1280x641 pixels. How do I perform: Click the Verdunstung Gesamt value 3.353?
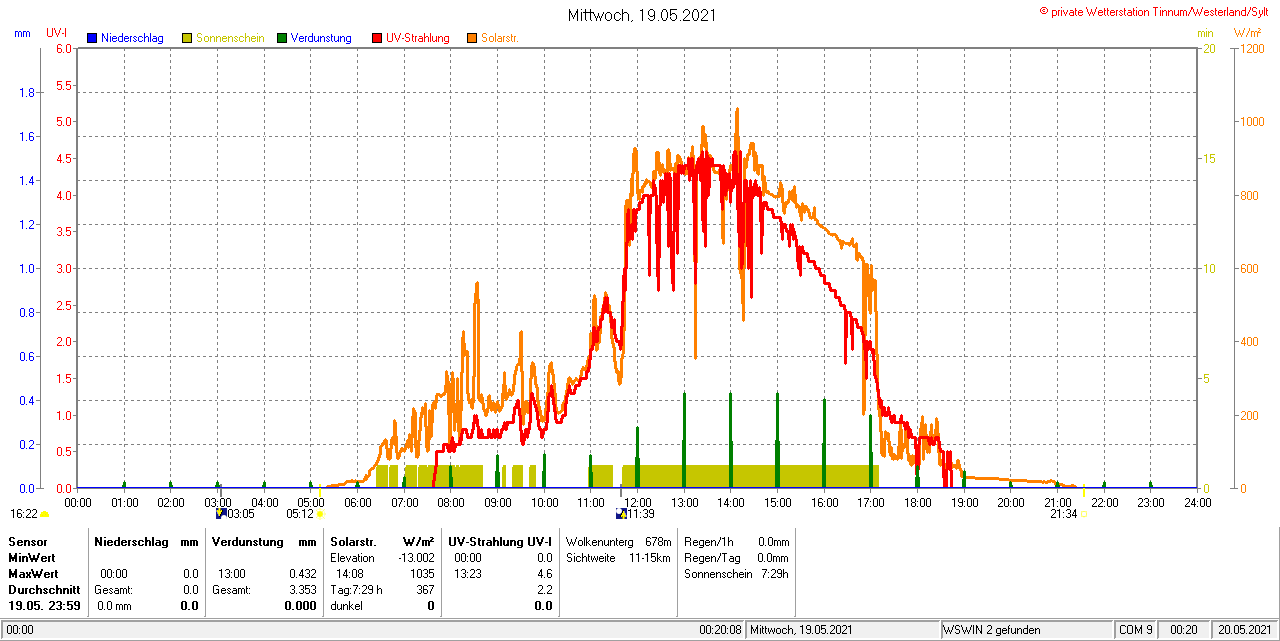click(303, 590)
